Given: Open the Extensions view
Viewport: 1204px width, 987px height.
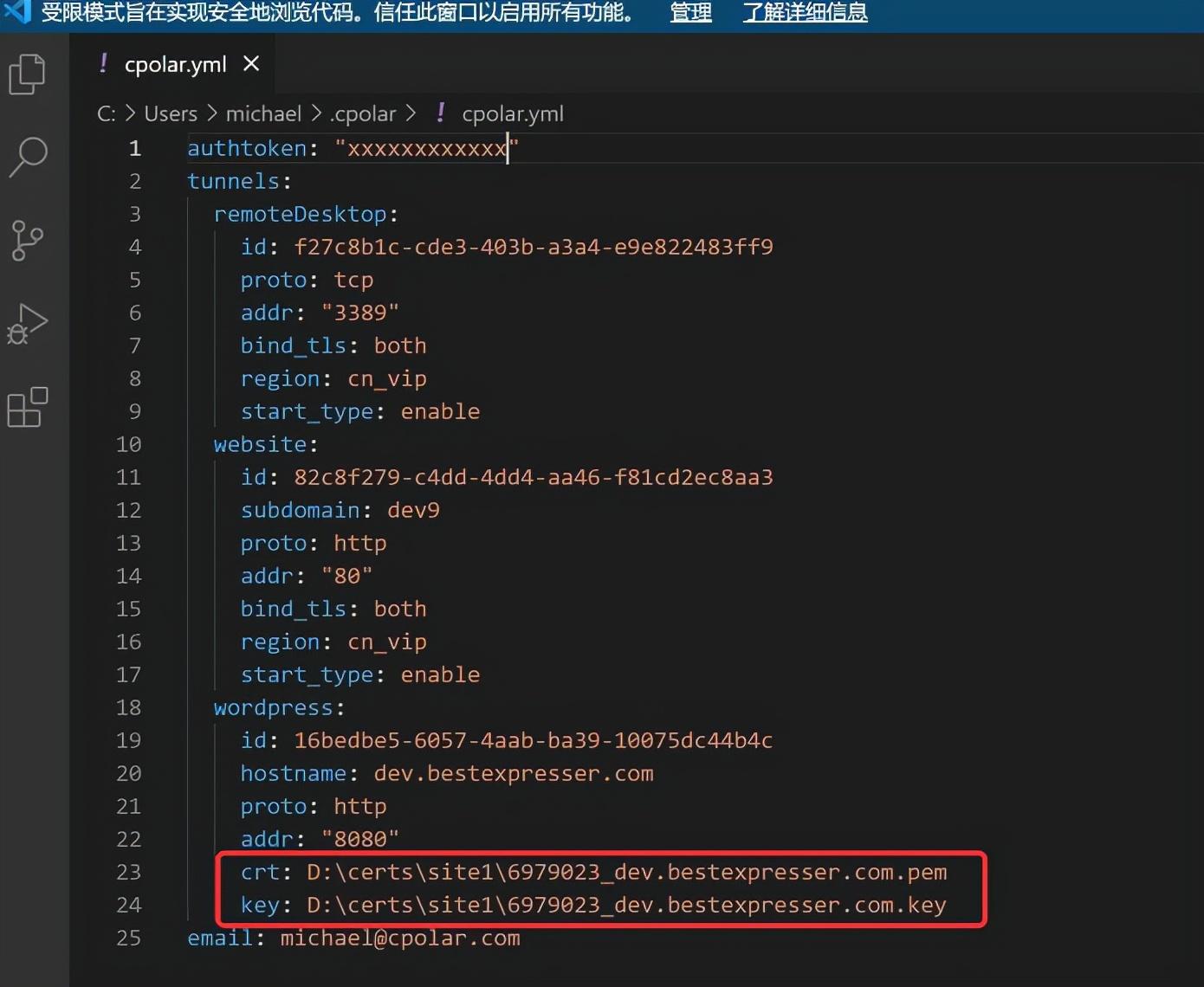Looking at the screenshot, I should 27,407.
